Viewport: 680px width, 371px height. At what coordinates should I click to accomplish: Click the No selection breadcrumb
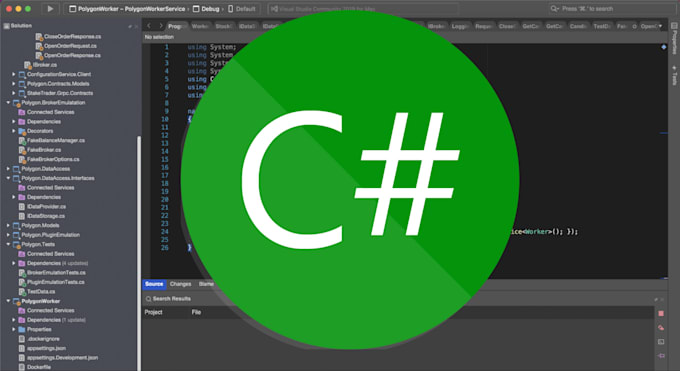[159, 37]
